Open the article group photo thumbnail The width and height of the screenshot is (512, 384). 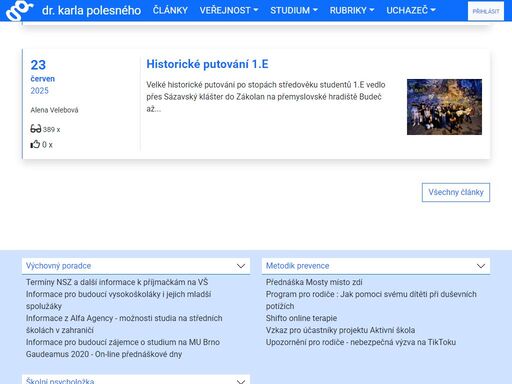pos(444,107)
